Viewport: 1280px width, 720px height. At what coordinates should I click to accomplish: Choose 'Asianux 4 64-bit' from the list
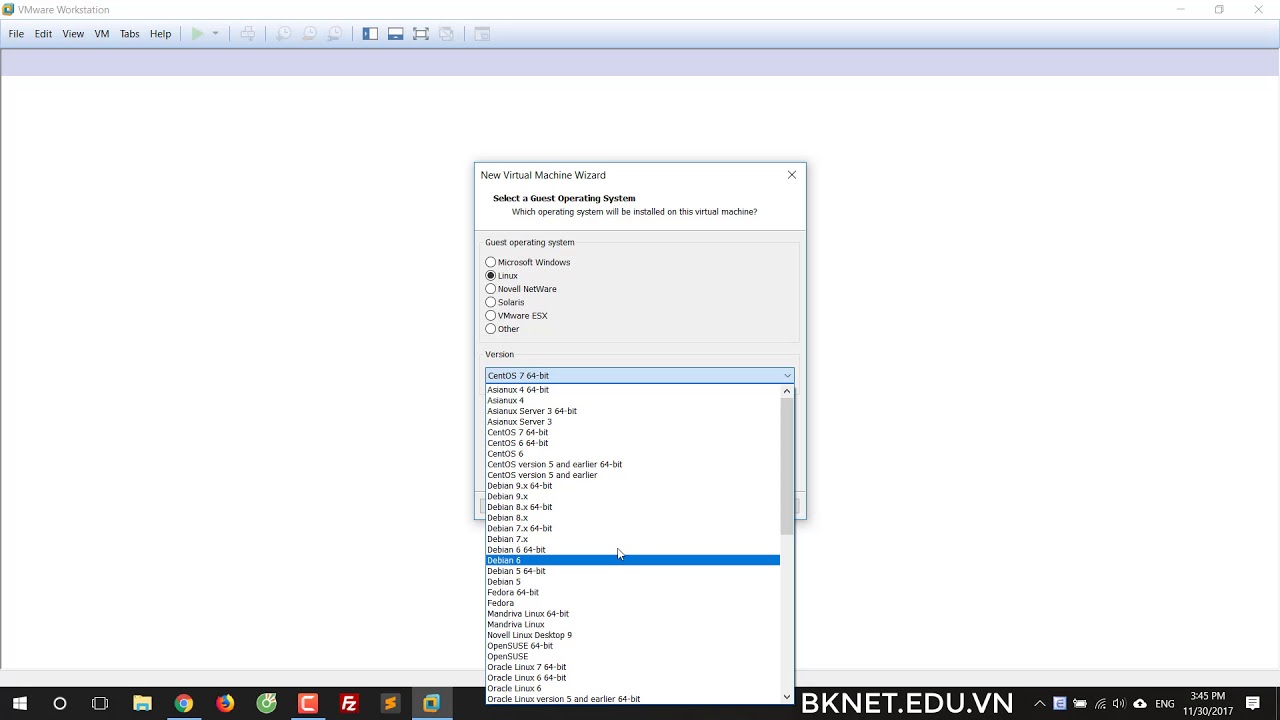tap(632, 390)
